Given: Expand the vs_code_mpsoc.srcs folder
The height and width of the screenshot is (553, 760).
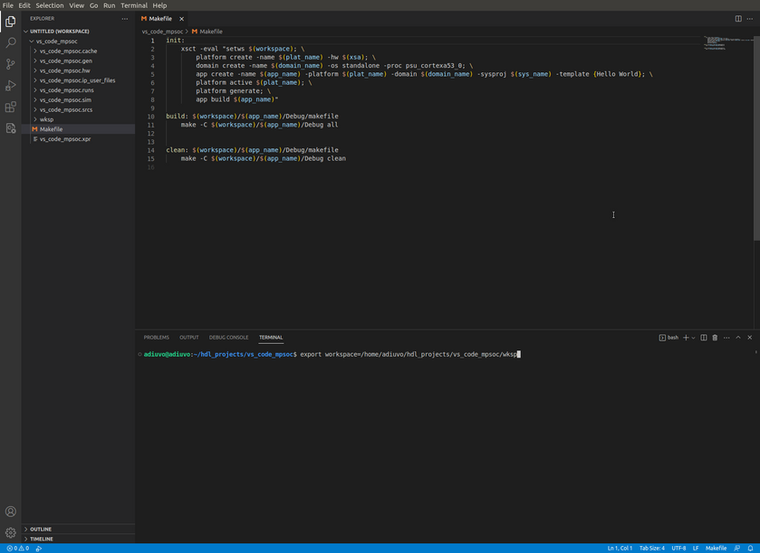Looking at the screenshot, I should (x=66, y=109).
